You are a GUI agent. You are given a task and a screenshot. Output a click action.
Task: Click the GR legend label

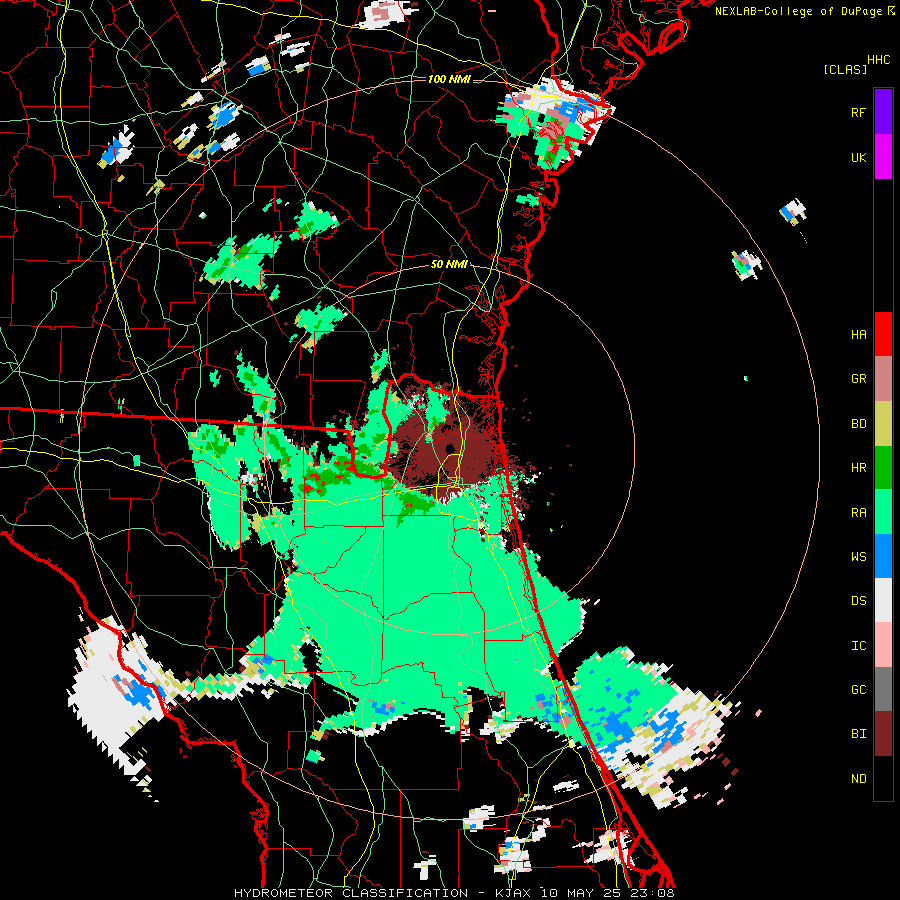pyautogui.click(x=858, y=379)
